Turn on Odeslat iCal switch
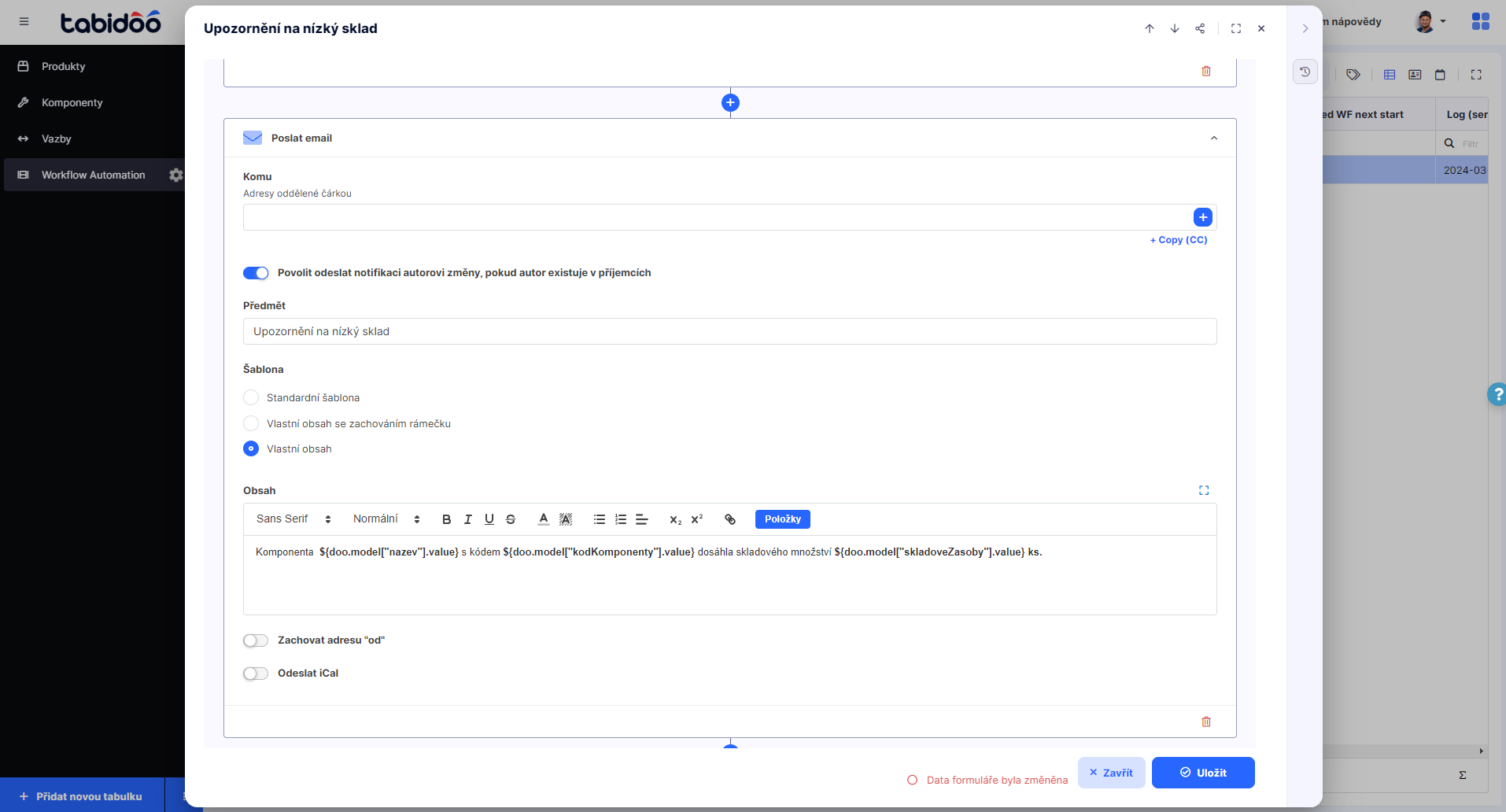Screen dimensions: 1506x812 [256, 674]
